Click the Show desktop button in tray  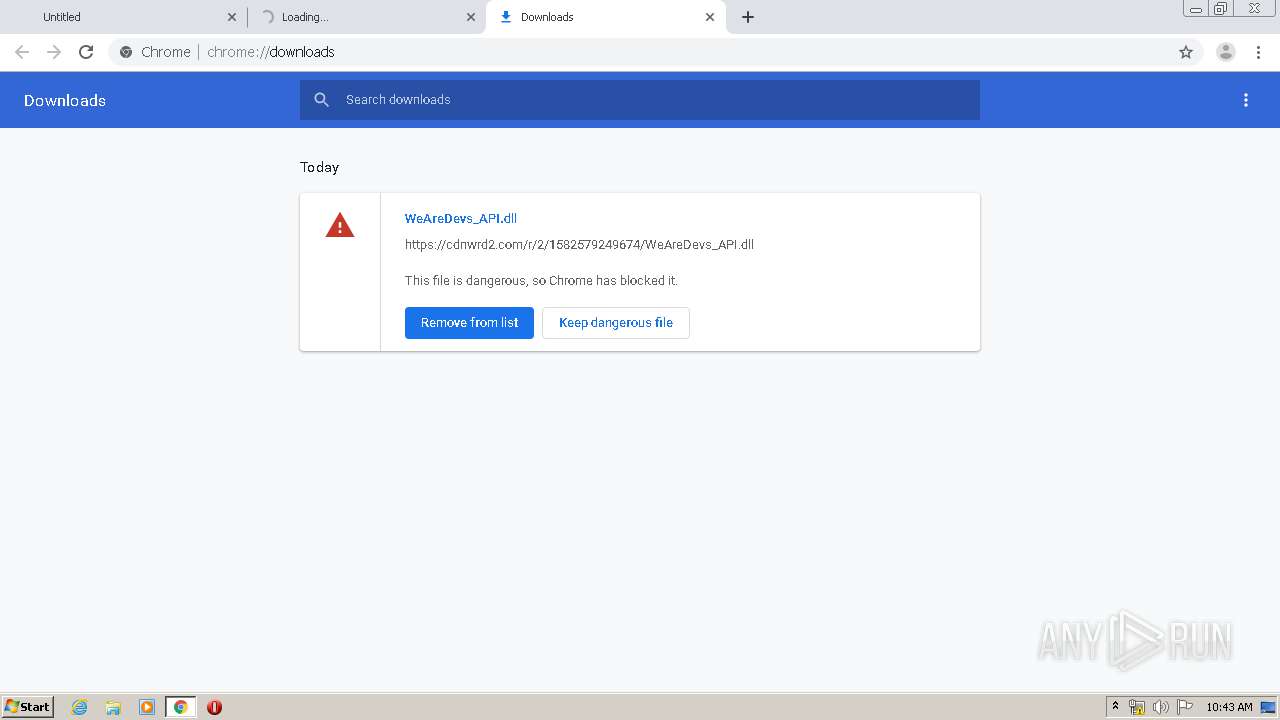pyautogui.click(x=1268, y=707)
